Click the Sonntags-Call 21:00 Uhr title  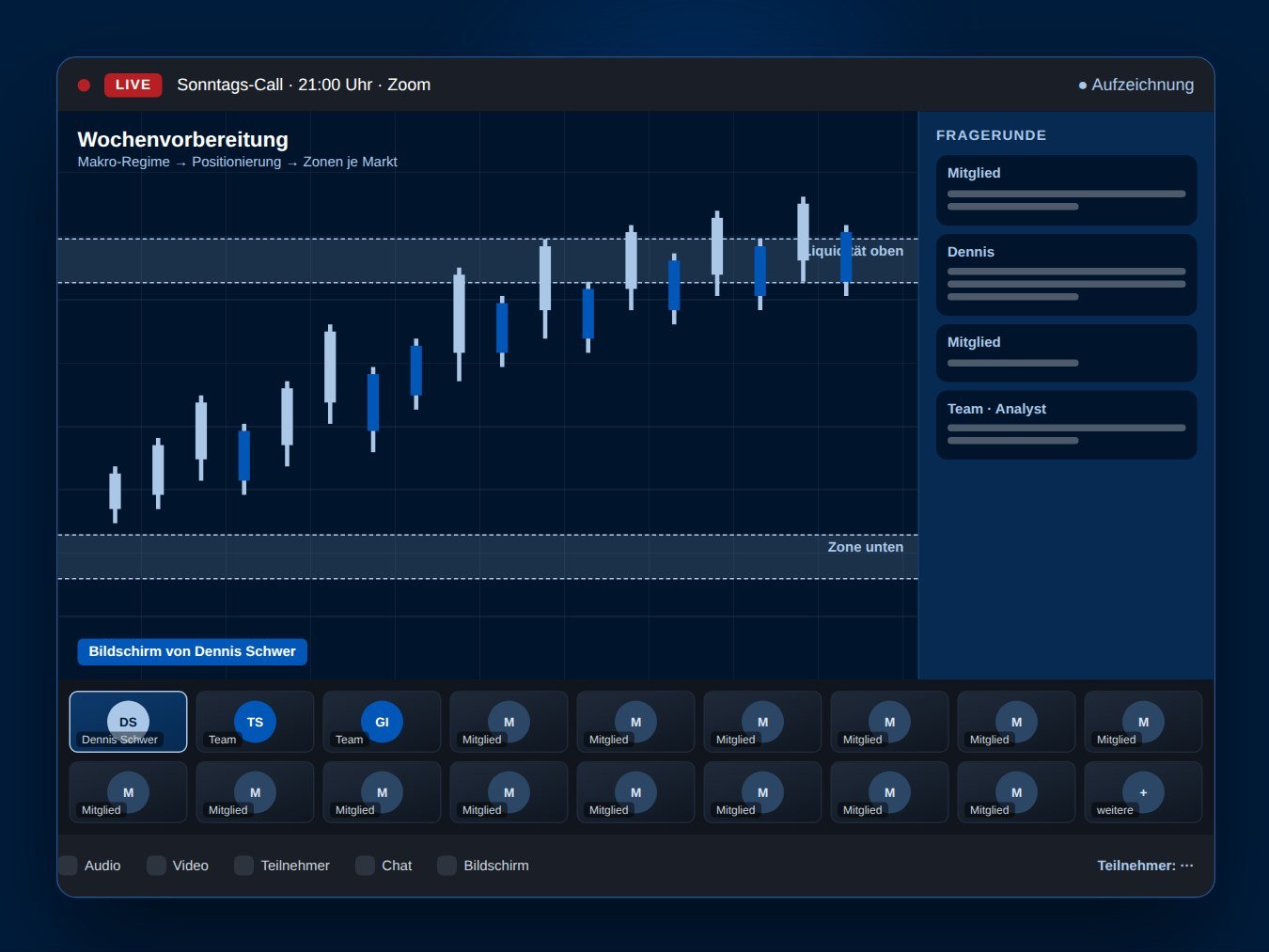304,85
